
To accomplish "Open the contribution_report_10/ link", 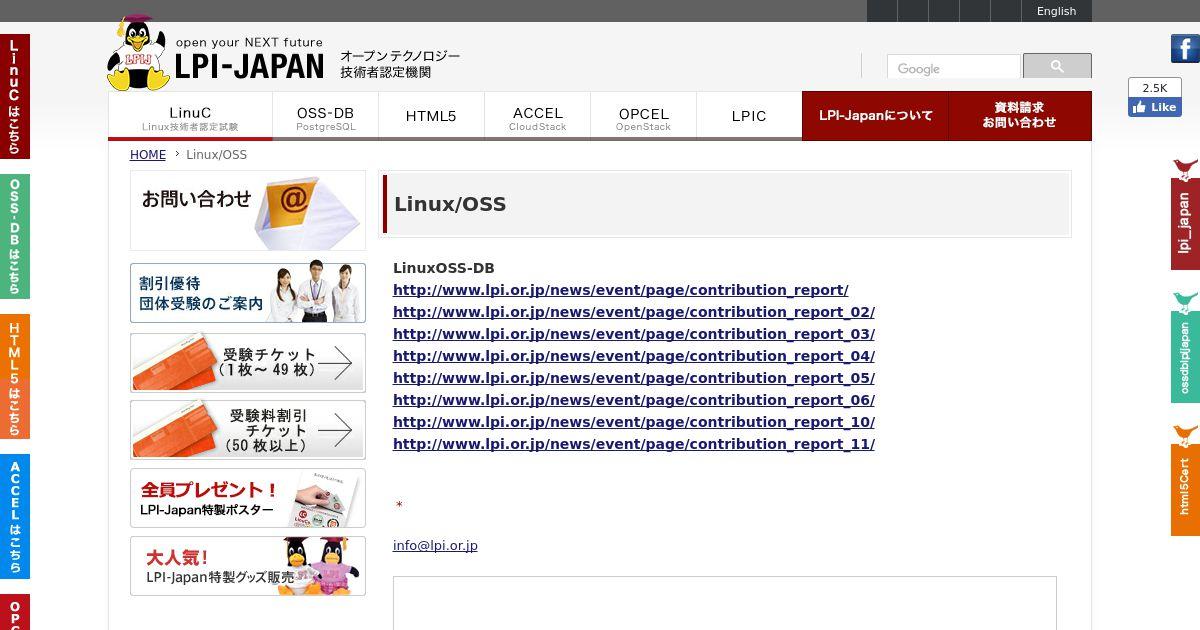I will point(634,422).
